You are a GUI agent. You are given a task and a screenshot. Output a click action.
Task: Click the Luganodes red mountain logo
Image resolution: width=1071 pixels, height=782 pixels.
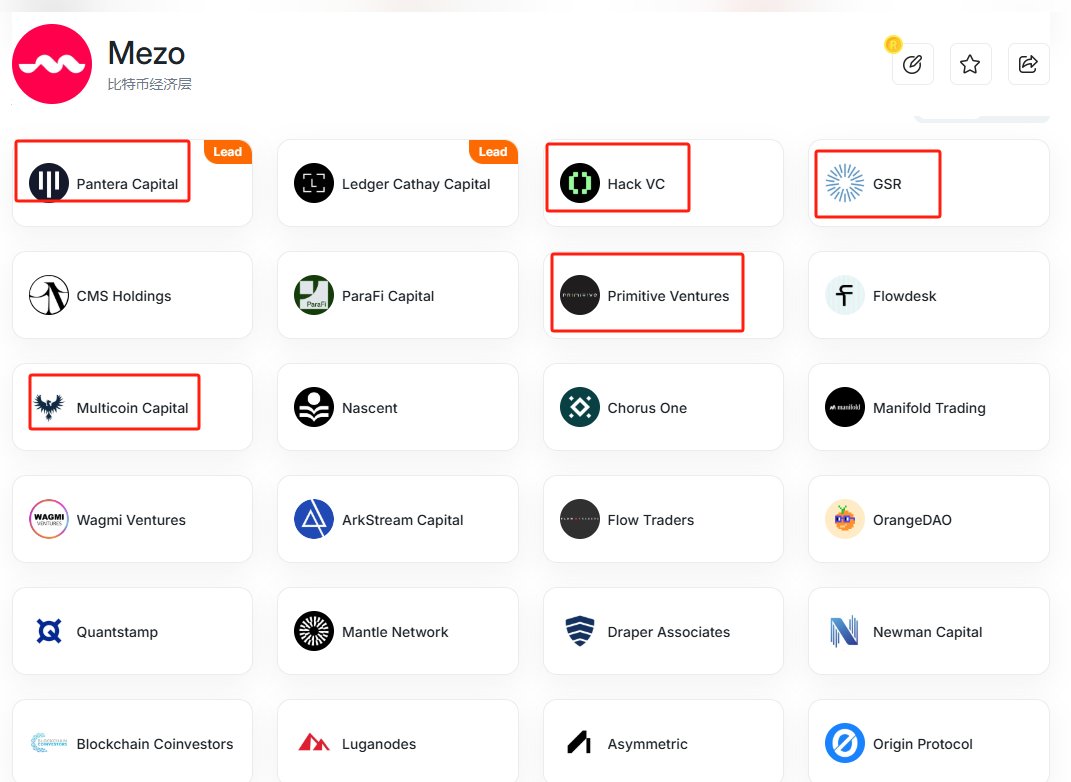coord(314,742)
